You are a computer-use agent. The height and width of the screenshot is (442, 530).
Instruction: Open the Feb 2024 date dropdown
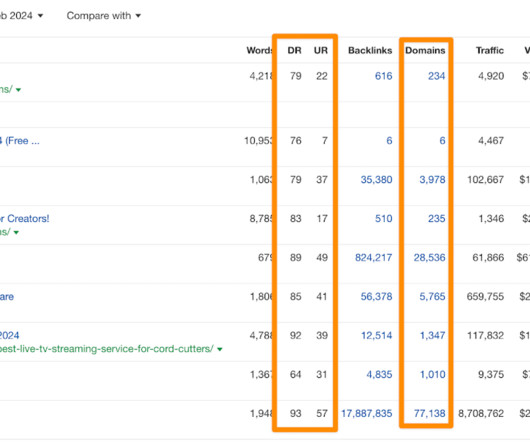pyautogui.click(x=21, y=16)
